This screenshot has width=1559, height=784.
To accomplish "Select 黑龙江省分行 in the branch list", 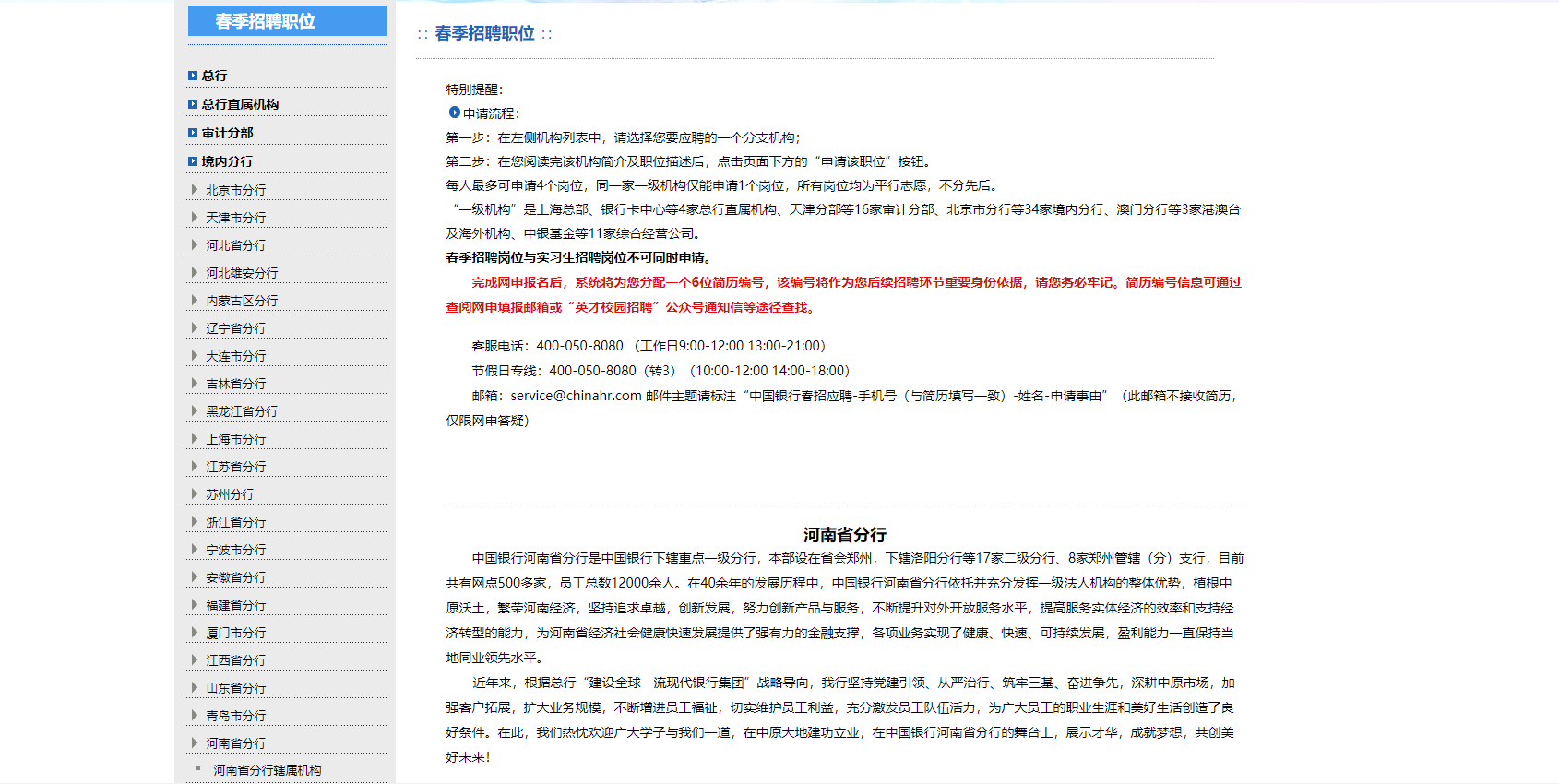I will pyautogui.click(x=242, y=411).
